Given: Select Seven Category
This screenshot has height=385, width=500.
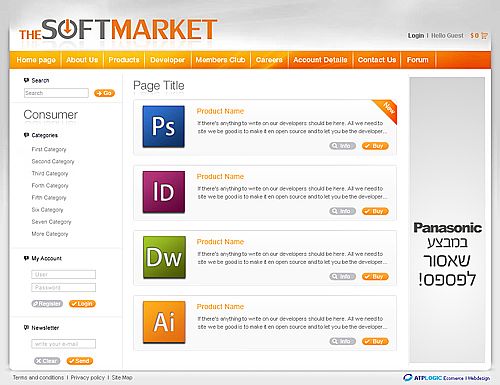Looking at the screenshot, I should (x=51, y=222).
